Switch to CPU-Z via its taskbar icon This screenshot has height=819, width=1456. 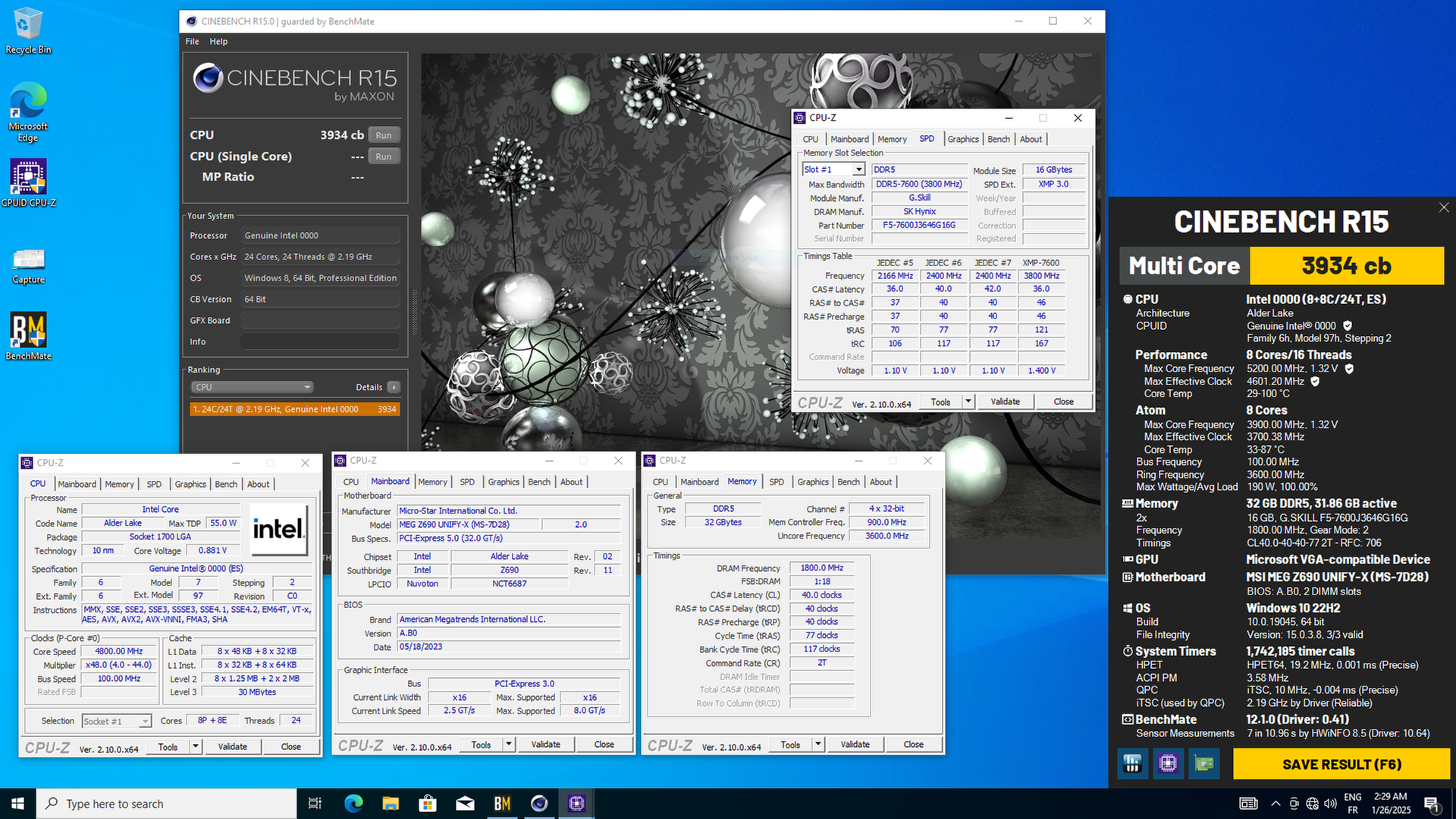pos(576,803)
